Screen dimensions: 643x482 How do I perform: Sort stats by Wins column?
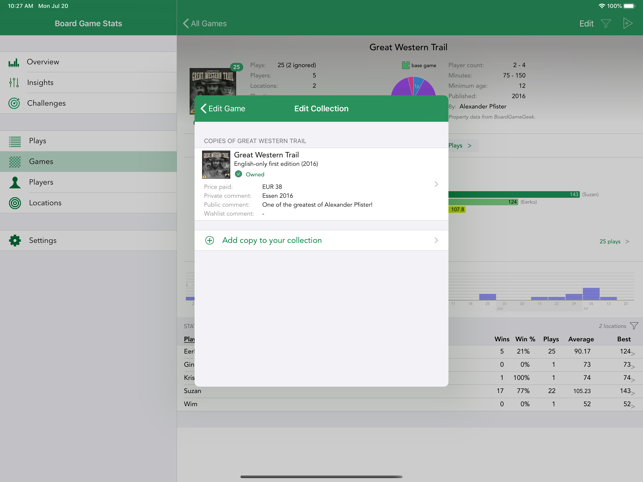coord(502,339)
